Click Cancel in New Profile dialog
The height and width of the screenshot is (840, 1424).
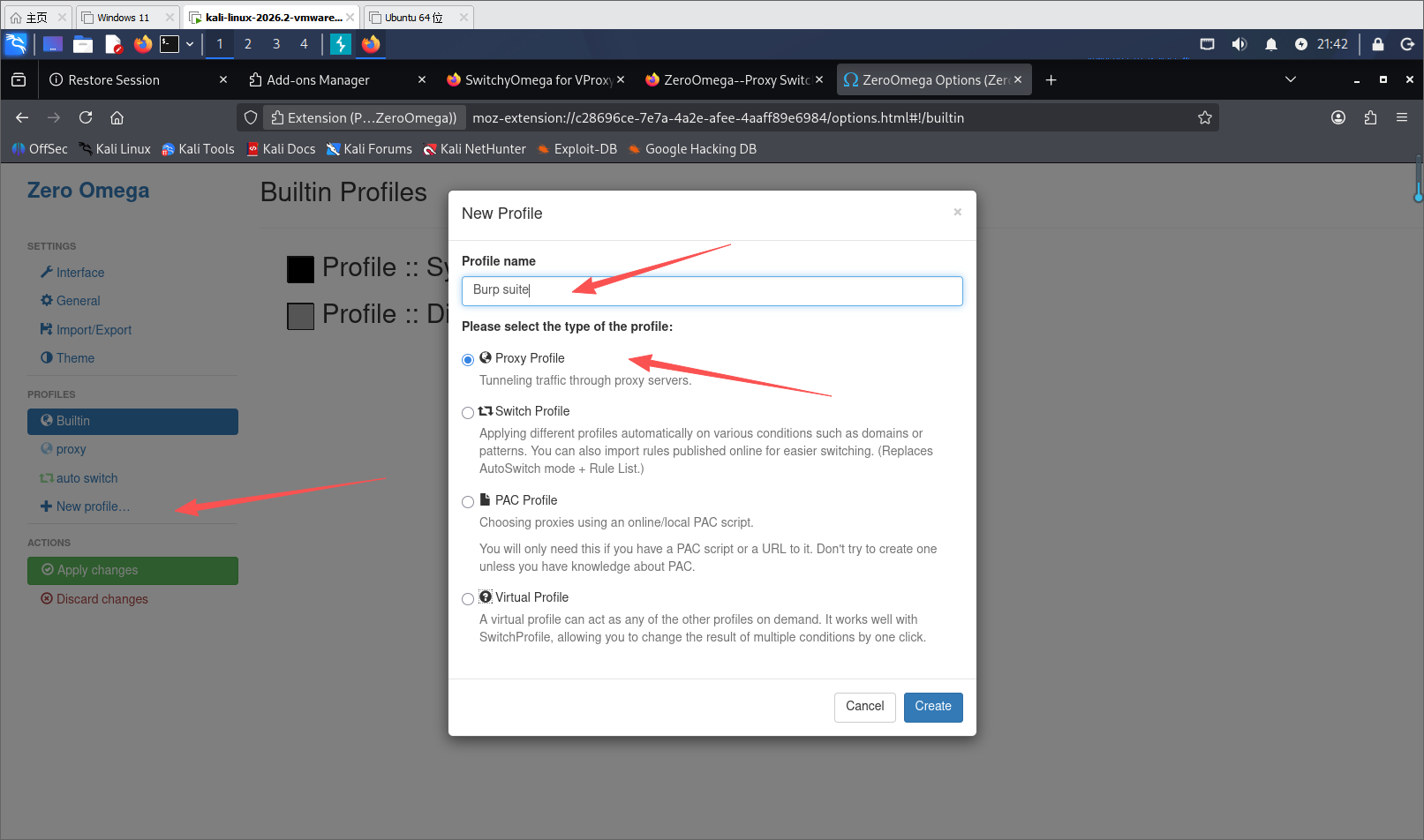pos(865,707)
